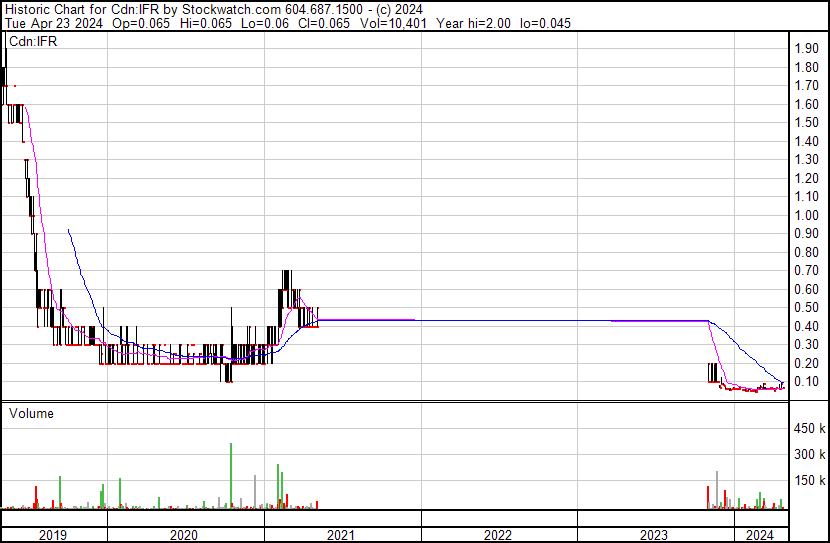The width and height of the screenshot is (830, 543).
Task: Select the 2019 year marker on timeline
Action: (54, 535)
